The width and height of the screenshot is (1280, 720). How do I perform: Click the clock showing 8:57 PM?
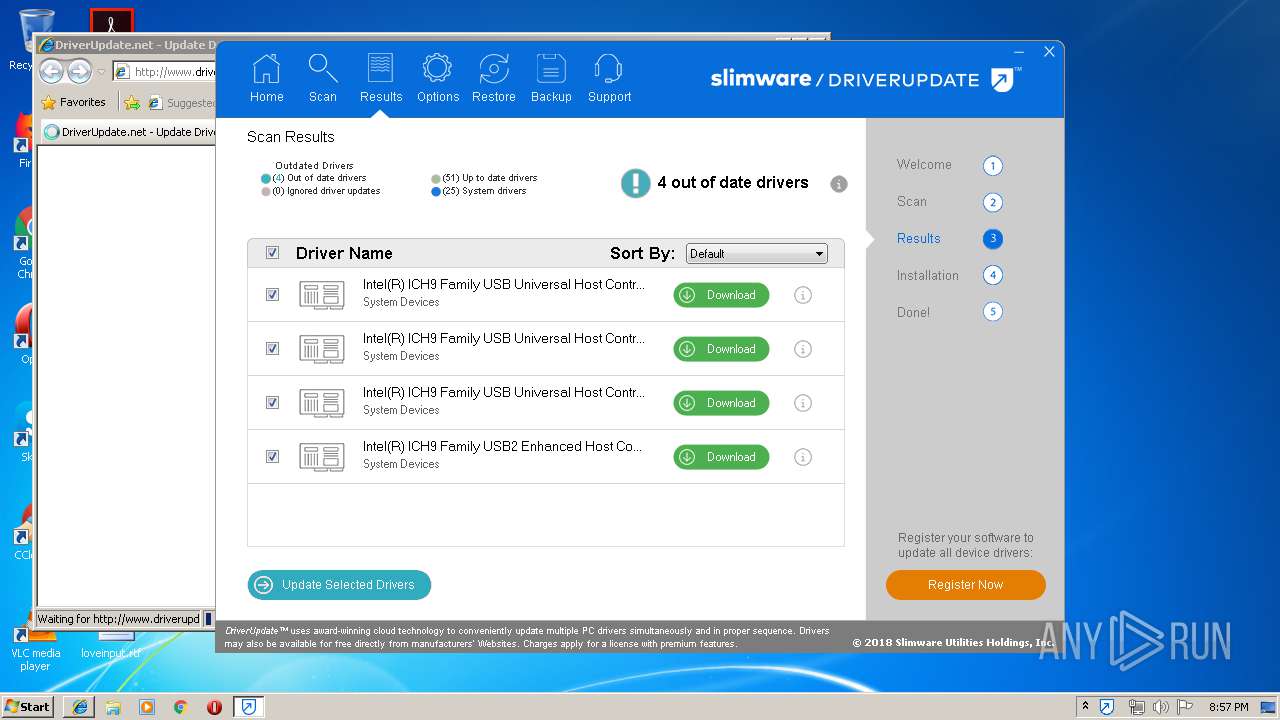pos(1228,707)
